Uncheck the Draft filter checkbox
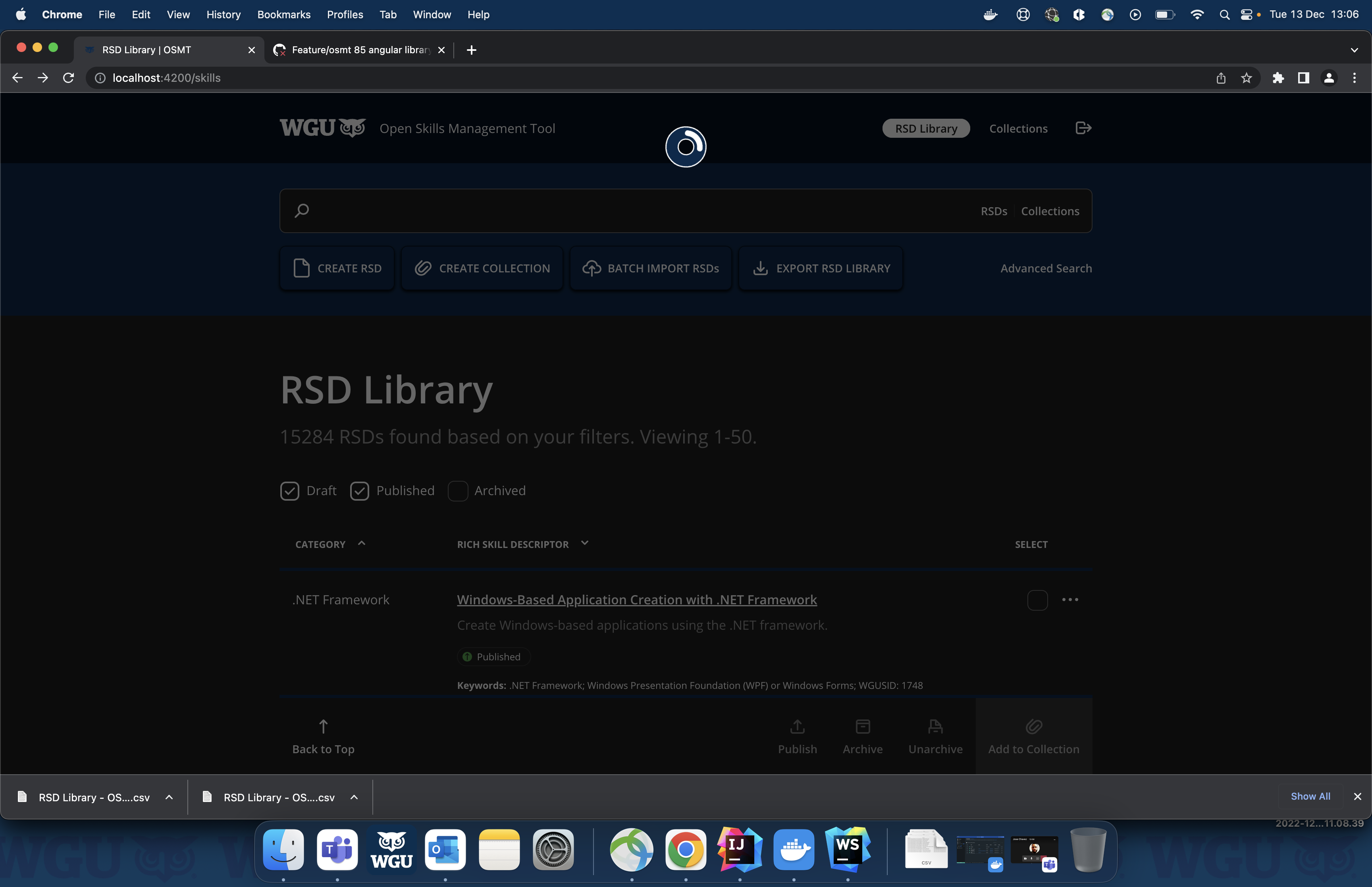The image size is (1372, 887). 289,491
